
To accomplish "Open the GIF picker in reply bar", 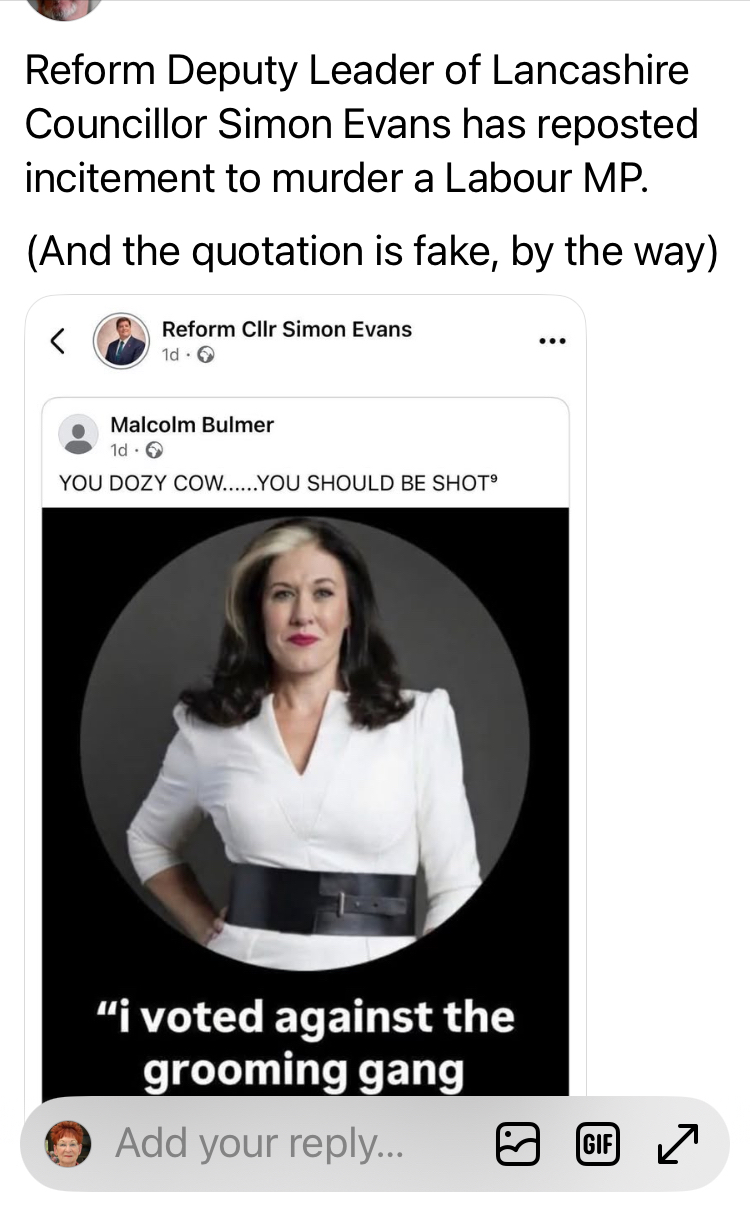I will coord(599,1143).
